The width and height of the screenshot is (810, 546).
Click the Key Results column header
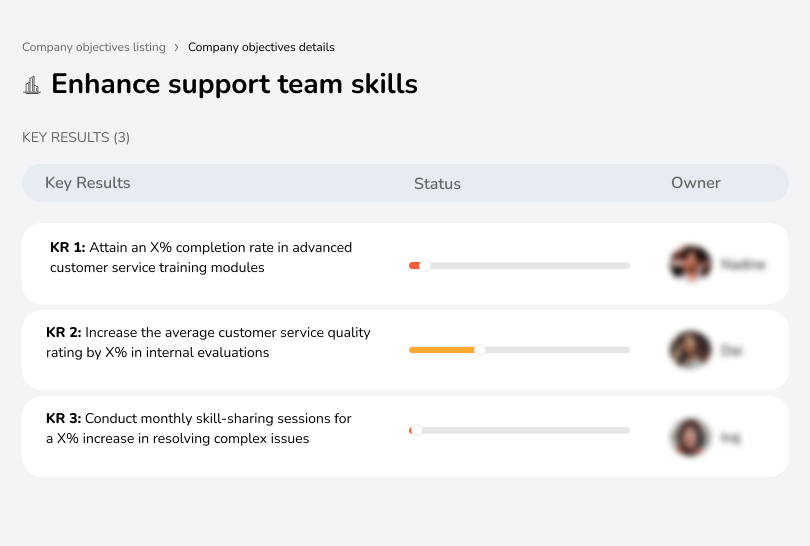[x=87, y=183]
